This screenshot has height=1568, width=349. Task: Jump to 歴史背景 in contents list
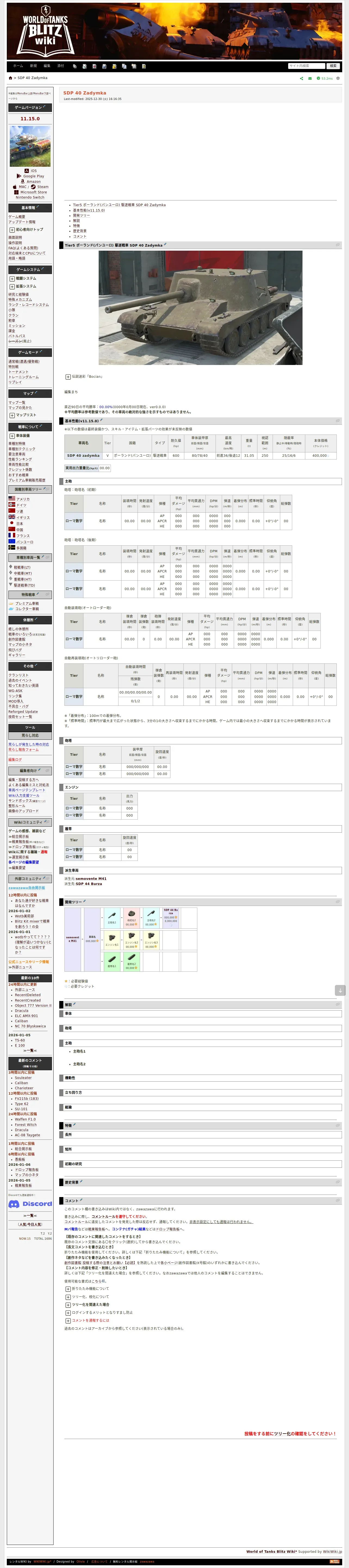80,231
